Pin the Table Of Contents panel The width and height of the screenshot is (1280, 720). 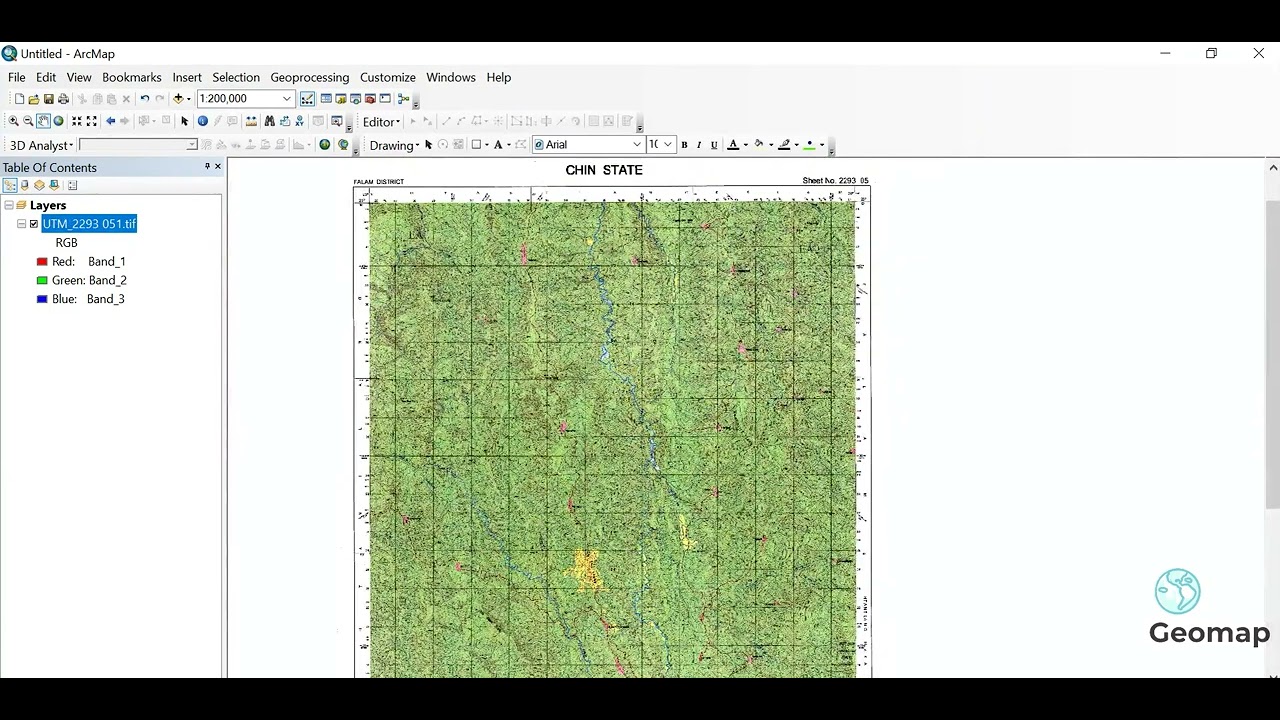point(207,167)
